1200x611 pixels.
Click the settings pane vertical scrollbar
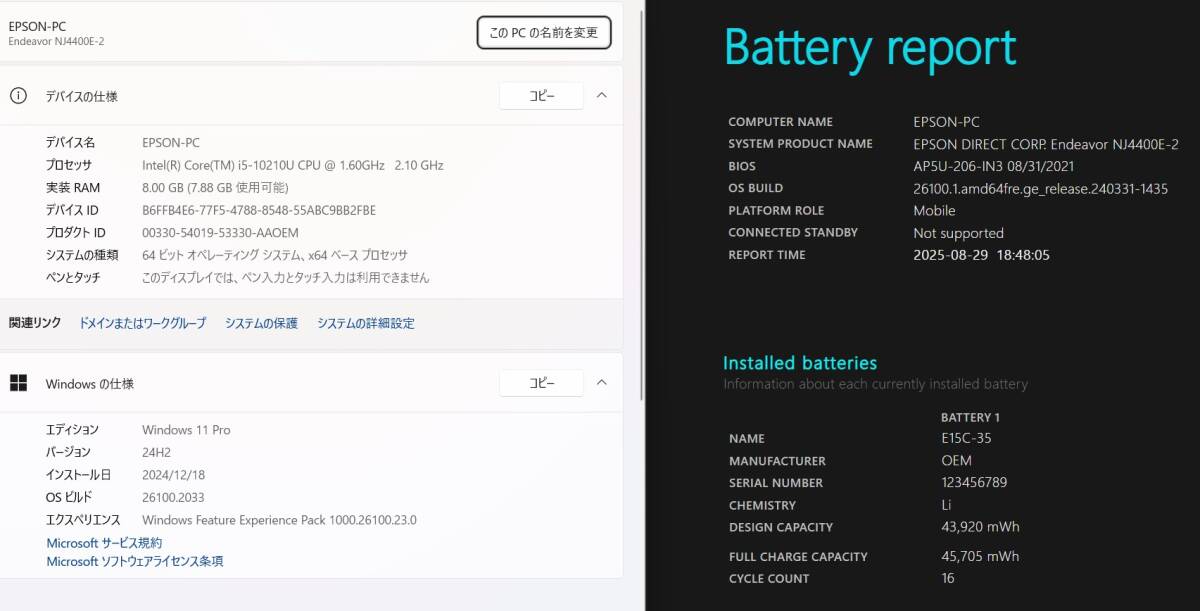642,200
